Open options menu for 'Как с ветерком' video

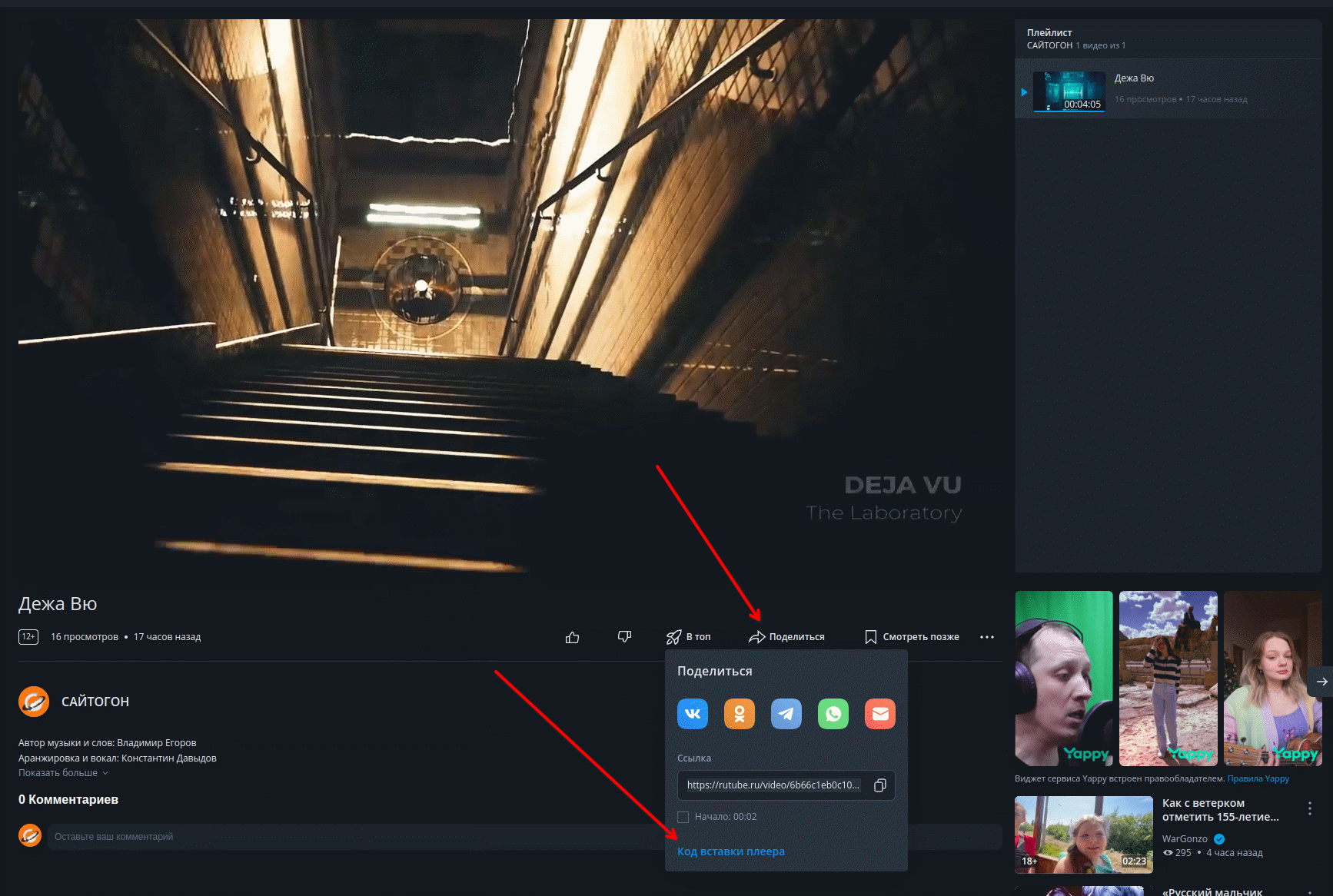(x=1310, y=808)
